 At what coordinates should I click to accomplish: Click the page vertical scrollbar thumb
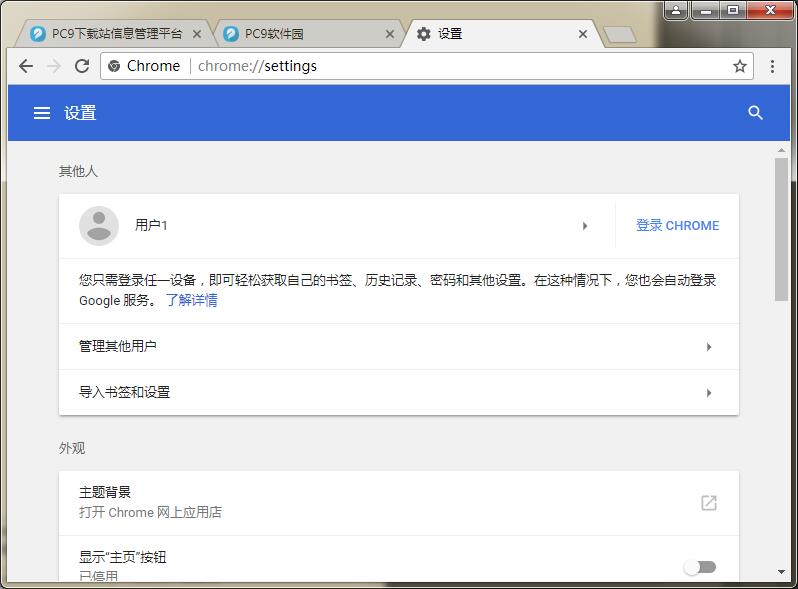pyautogui.click(x=781, y=229)
